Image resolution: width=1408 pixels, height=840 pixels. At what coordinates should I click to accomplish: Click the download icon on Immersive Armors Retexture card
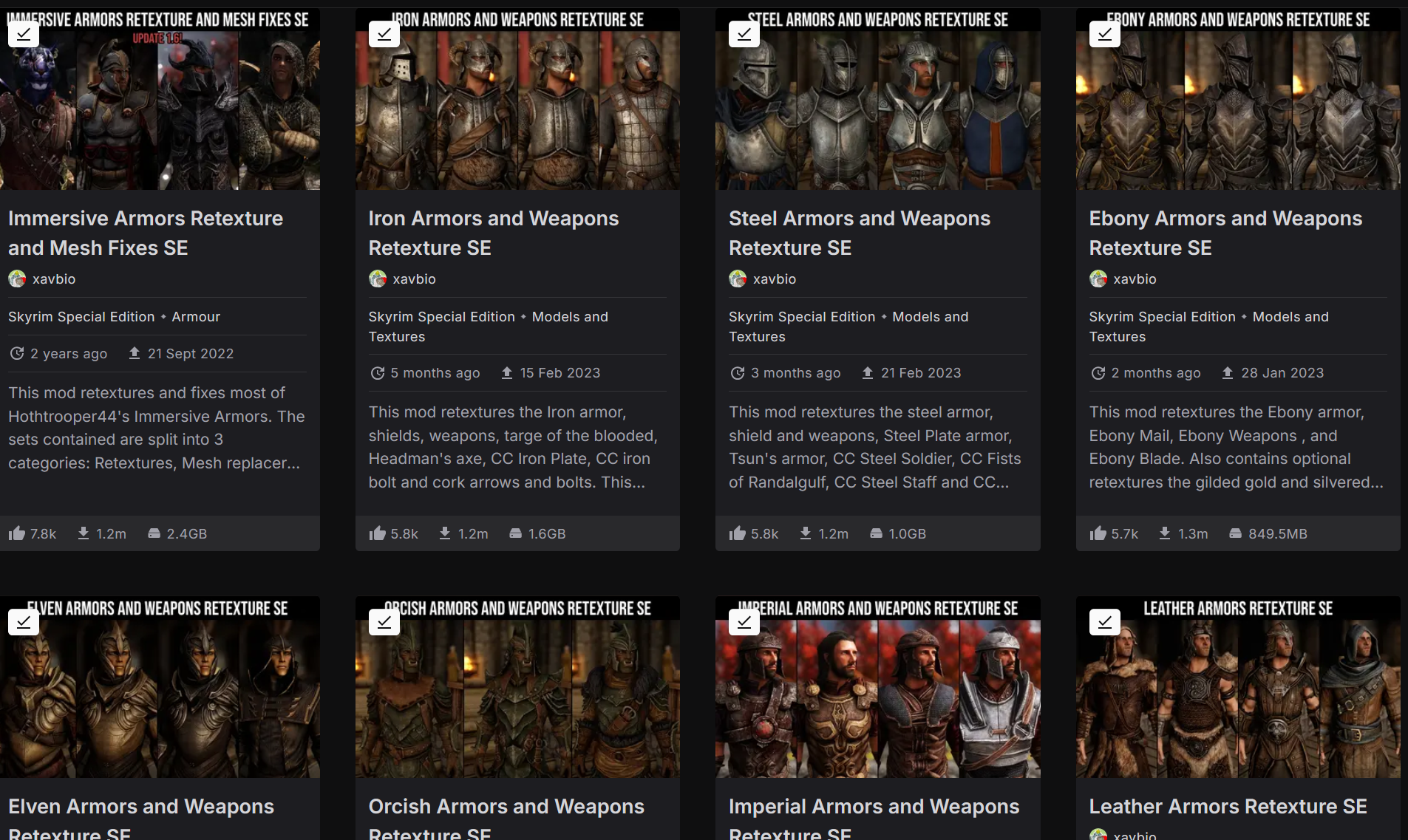coord(84,533)
